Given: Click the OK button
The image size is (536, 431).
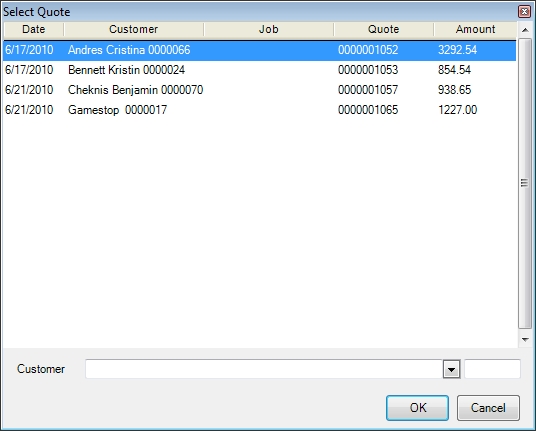Looking at the screenshot, I should point(417,408).
